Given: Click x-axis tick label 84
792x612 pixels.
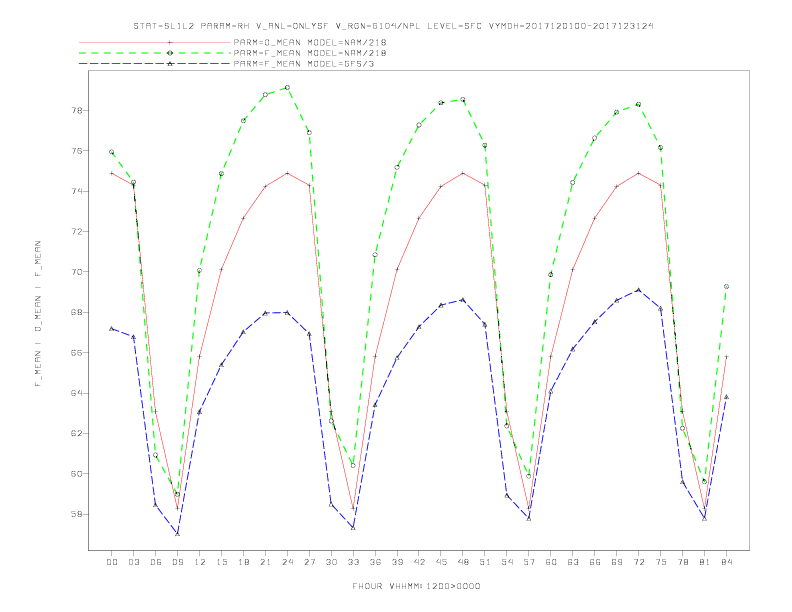Looking at the screenshot, I should [x=726, y=562].
